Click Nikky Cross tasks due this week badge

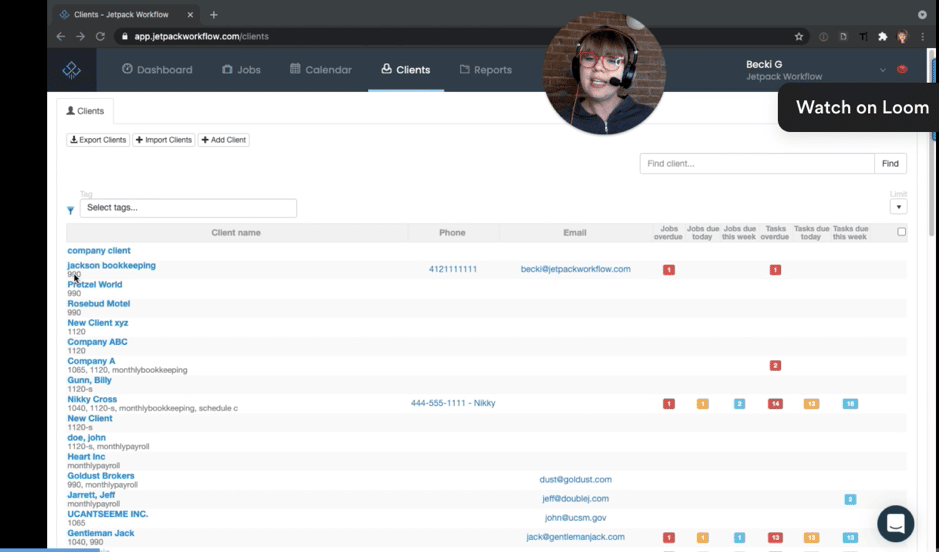(x=850, y=404)
